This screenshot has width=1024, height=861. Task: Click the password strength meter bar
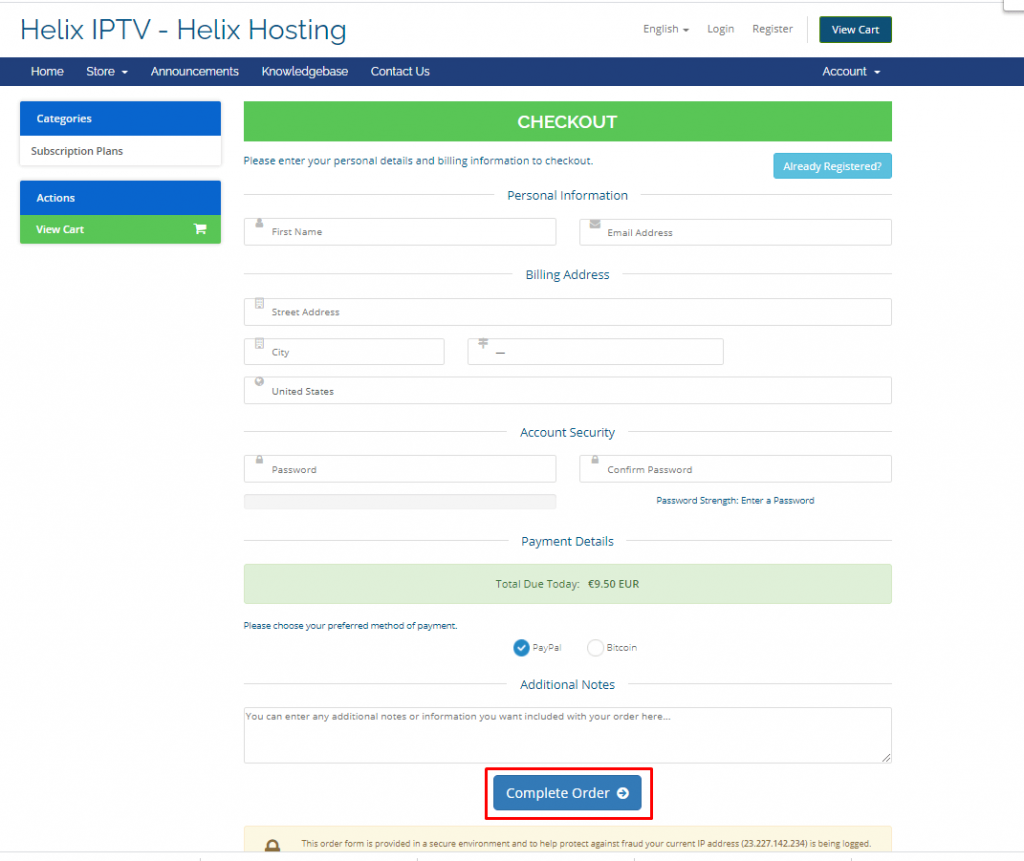(x=400, y=501)
